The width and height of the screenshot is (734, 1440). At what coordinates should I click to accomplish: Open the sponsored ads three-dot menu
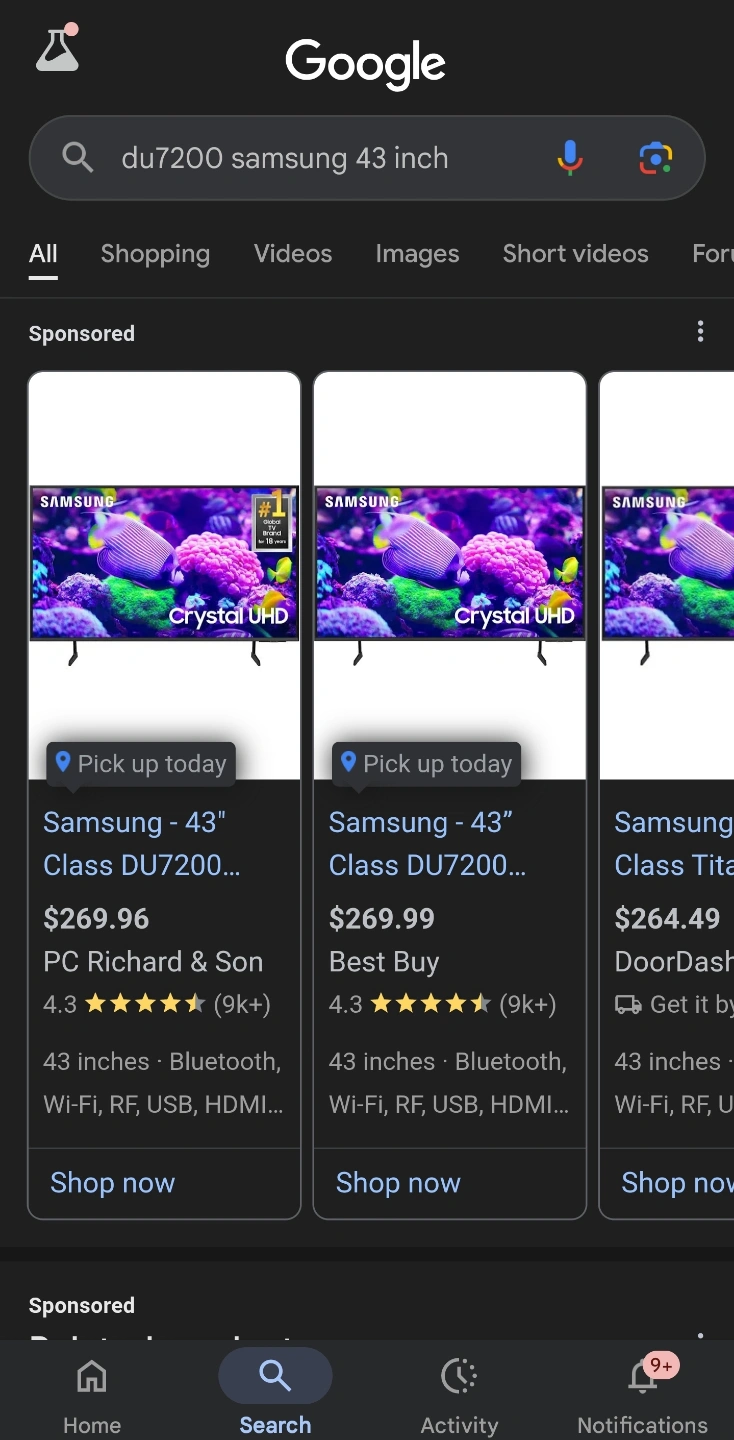click(x=700, y=332)
